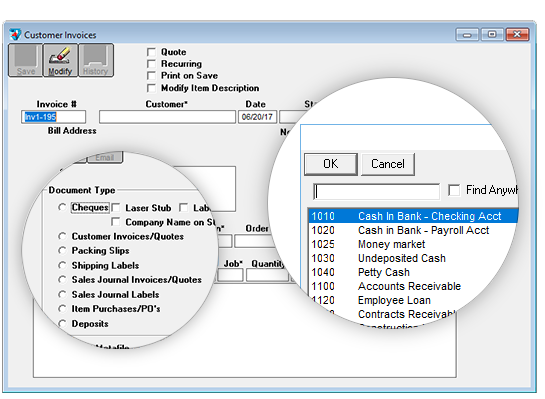Select Sales Journal Labels radio button
The height and width of the screenshot is (399, 545).
click(x=62, y=294)
